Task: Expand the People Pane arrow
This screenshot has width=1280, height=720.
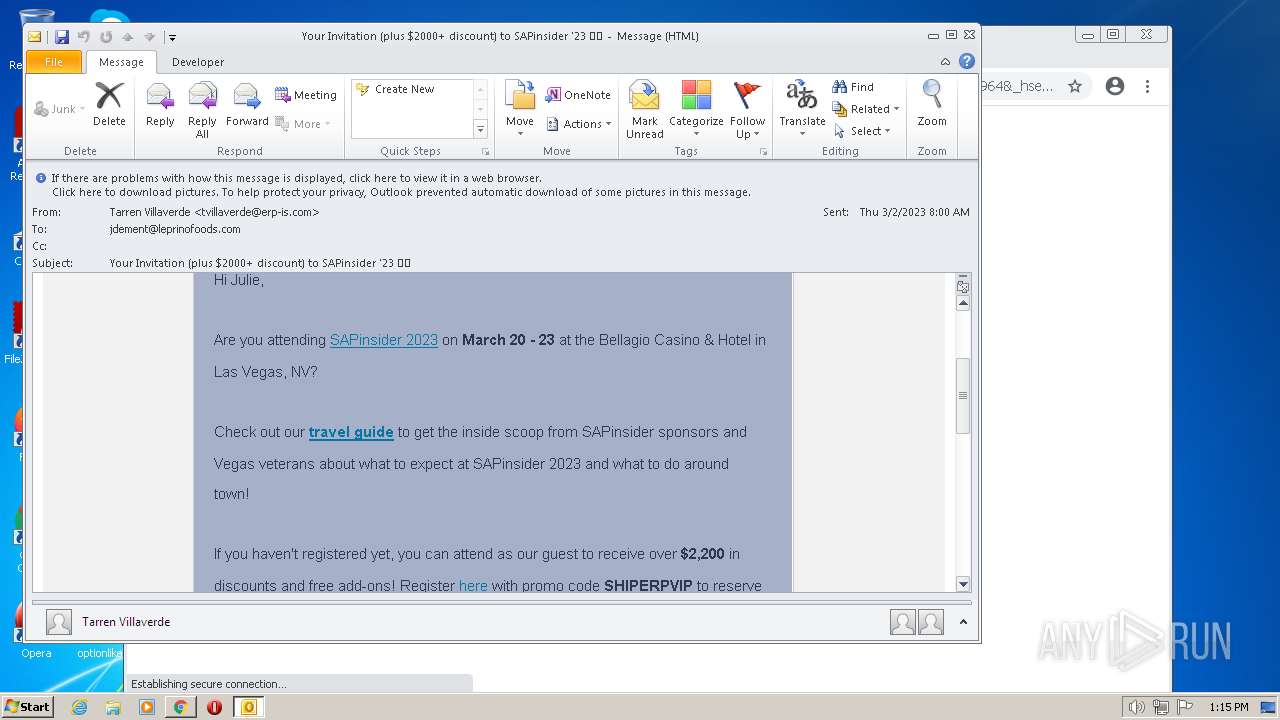Action: pos(963,622)
